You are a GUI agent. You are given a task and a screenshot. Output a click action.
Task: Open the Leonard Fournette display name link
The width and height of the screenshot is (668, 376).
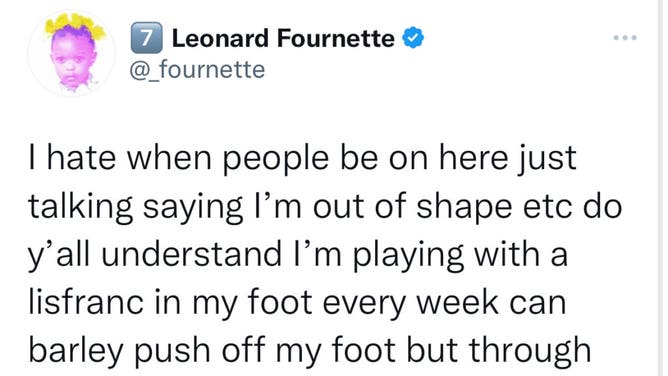pos(283,38)
